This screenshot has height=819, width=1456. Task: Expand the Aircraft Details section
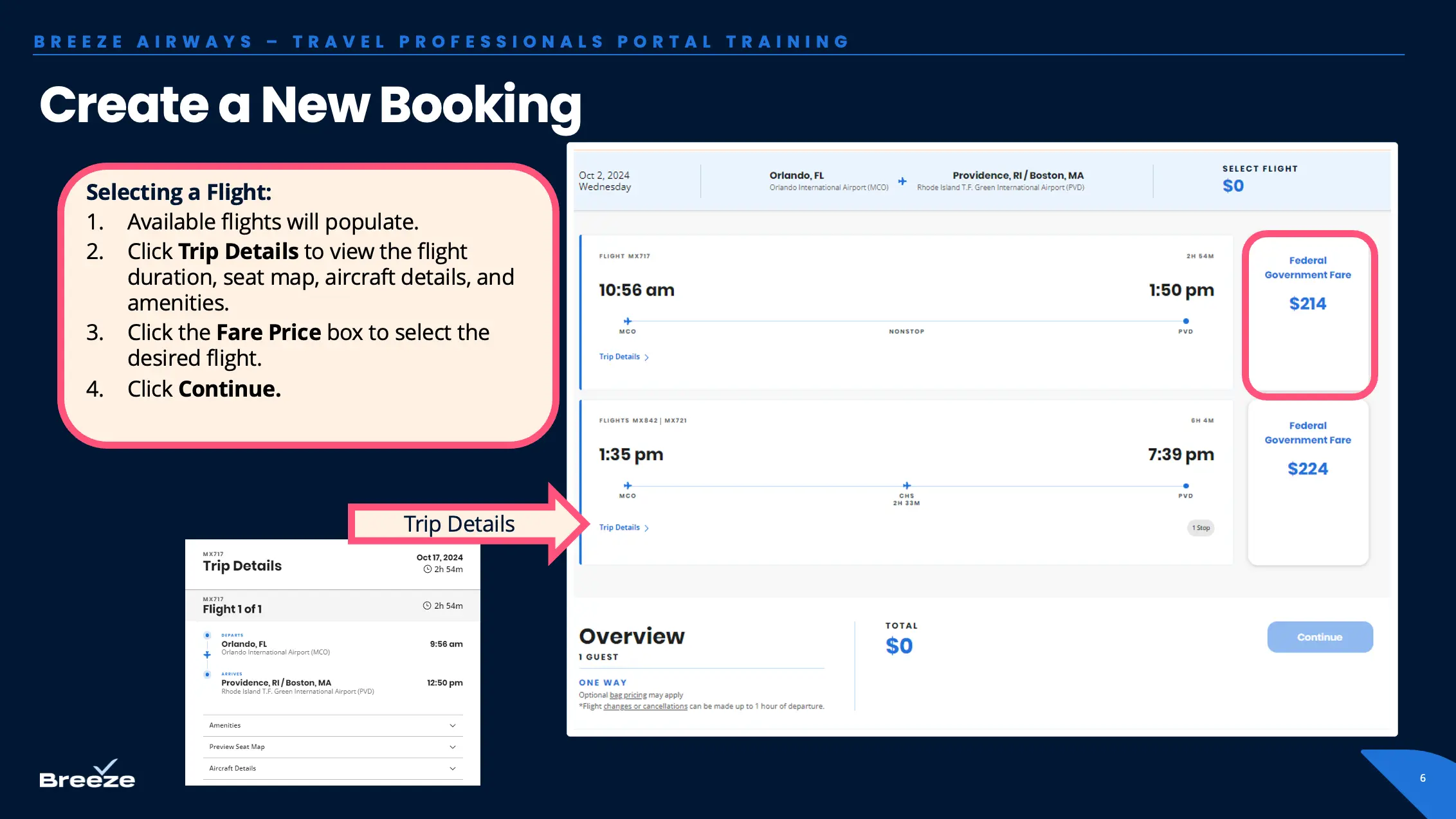tap(332, 768)
